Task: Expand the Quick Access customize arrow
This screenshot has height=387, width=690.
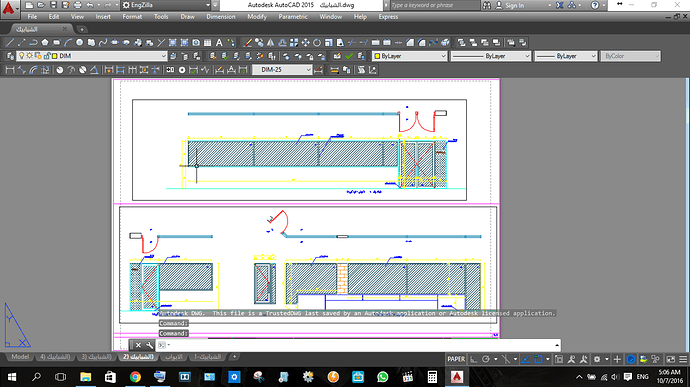Action: (x=215, y=5)
